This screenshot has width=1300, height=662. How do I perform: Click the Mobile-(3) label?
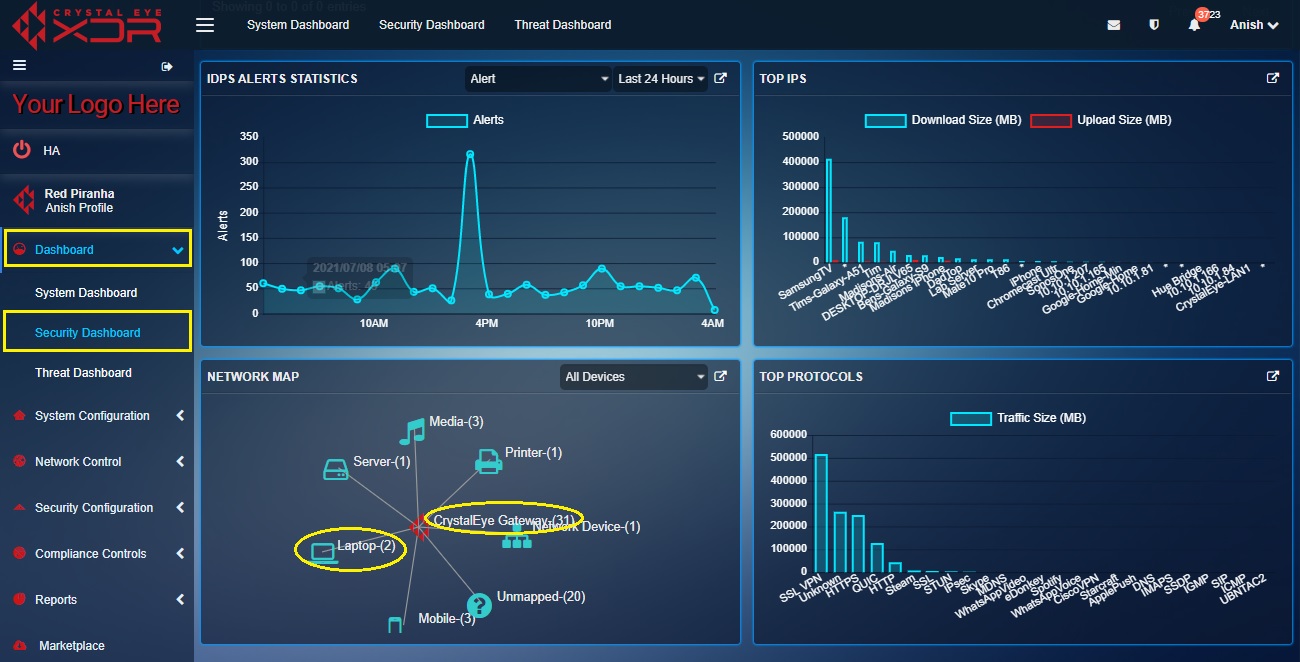tap(447, 619)
